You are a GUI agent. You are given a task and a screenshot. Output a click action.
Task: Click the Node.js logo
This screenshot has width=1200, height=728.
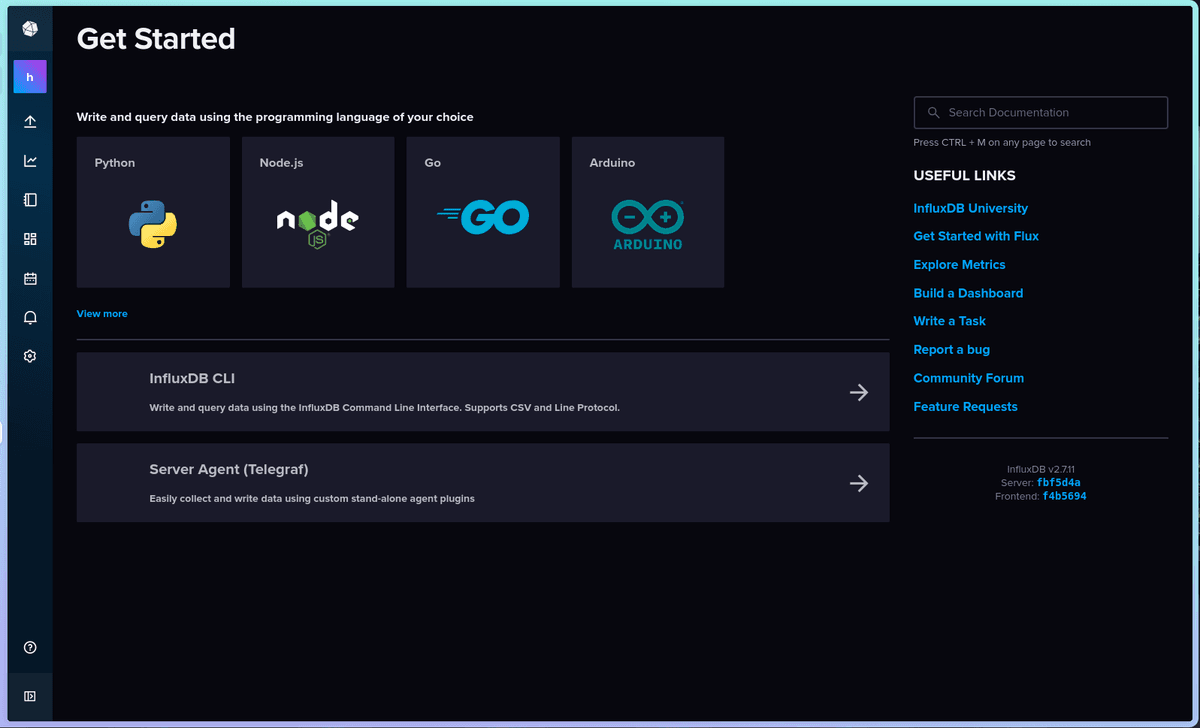coord(317,224)
